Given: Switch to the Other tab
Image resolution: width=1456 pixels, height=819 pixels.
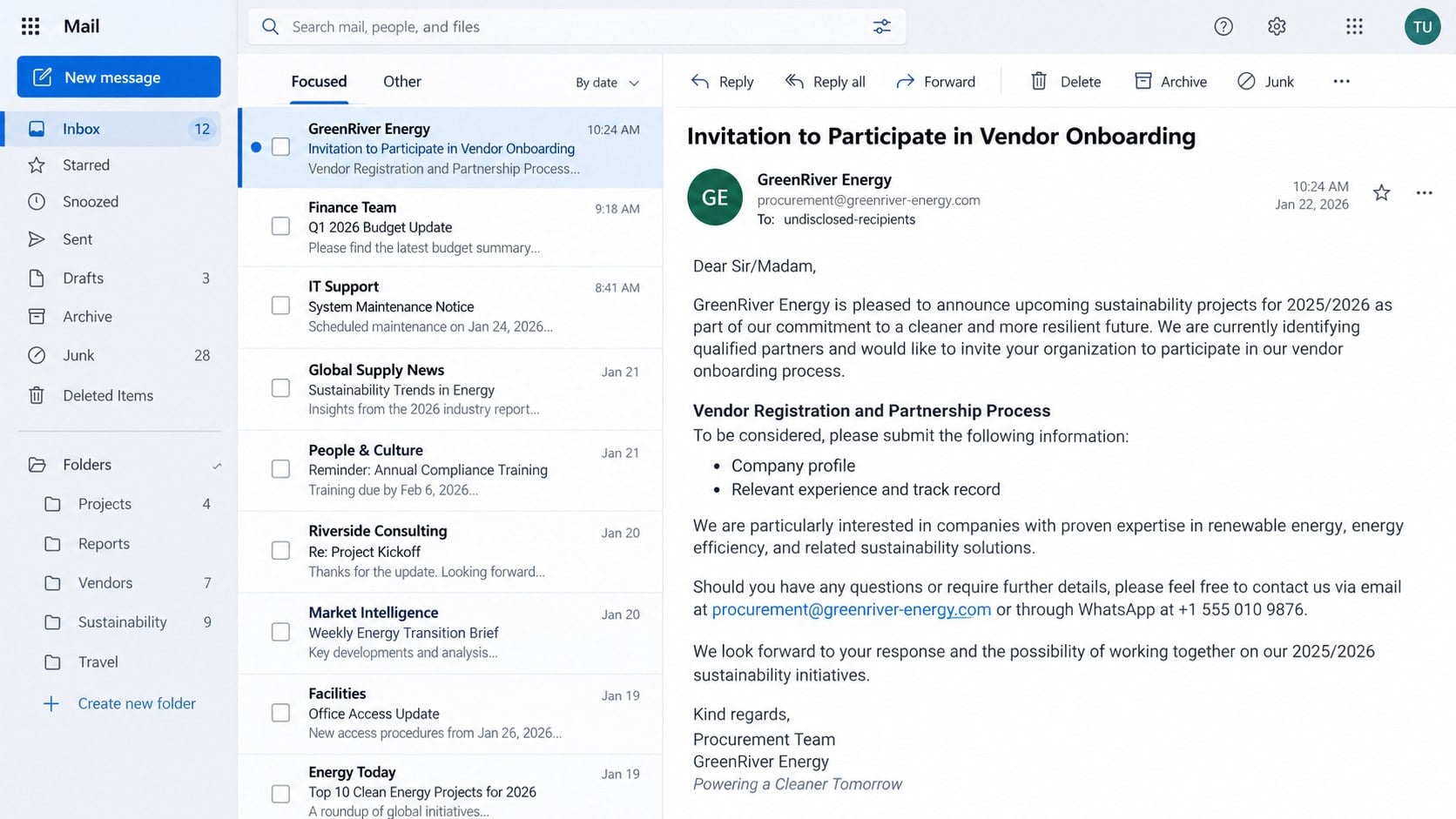Looking at the screenshot, I should point(401,81).
